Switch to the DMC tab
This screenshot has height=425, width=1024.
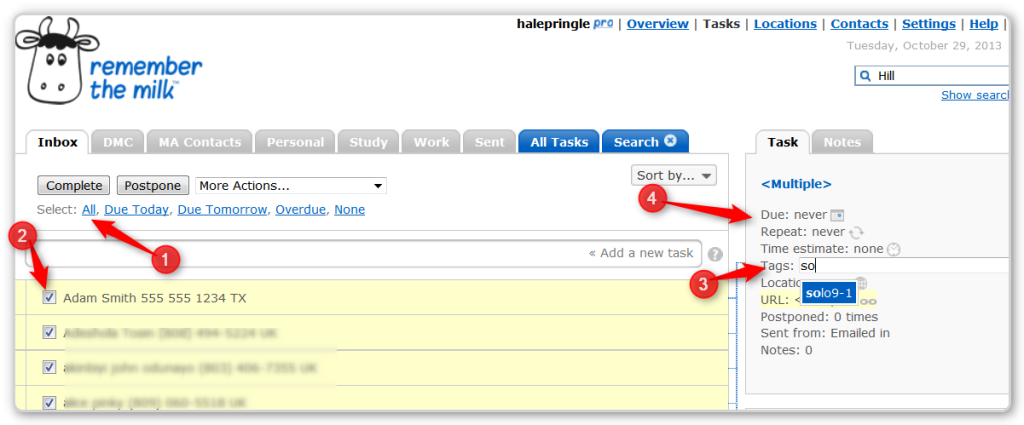click(x=118, y=142)
